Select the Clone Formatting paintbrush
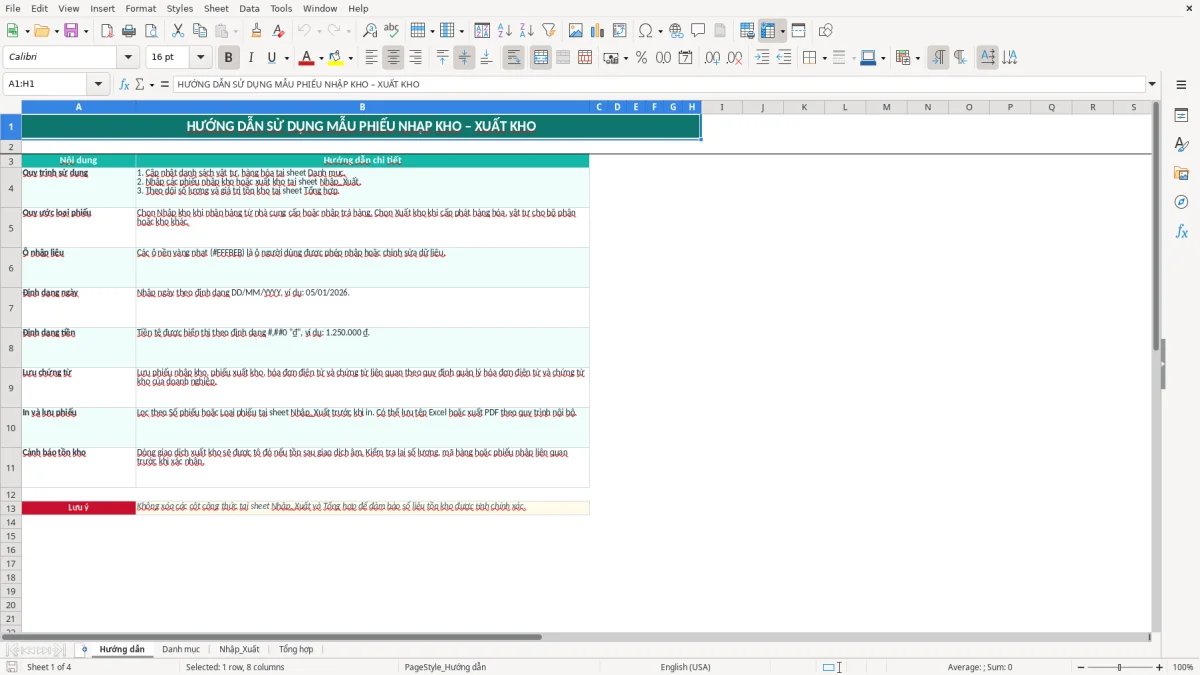 point(257,31)
